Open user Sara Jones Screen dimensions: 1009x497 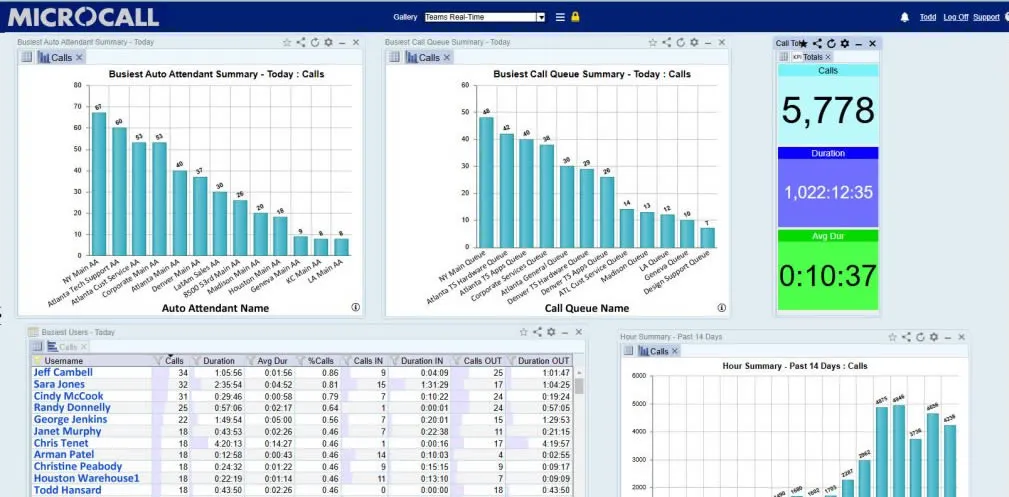[x=59, y=384]
